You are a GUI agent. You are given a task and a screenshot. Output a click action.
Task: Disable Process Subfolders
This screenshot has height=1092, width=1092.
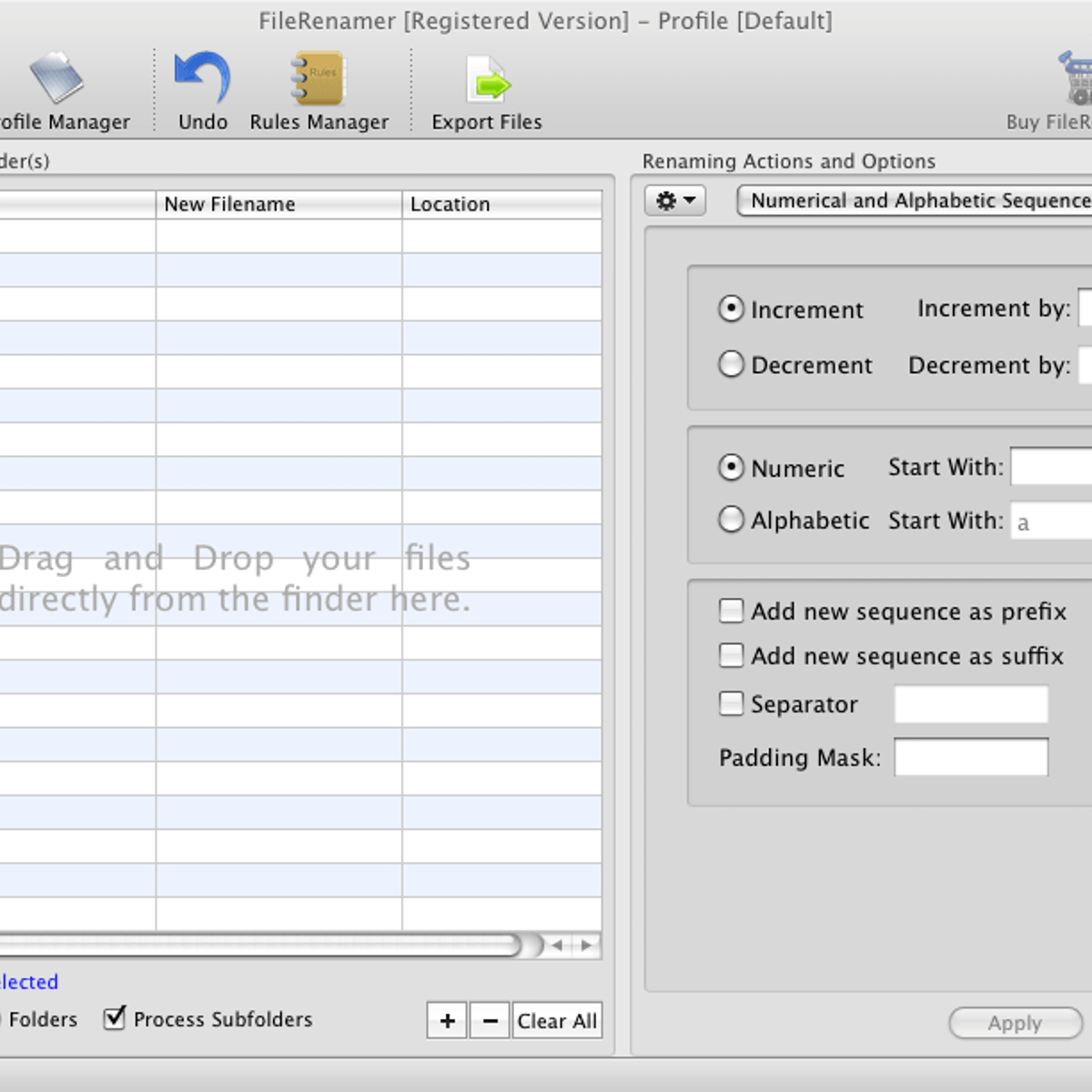click(114, 1019)
